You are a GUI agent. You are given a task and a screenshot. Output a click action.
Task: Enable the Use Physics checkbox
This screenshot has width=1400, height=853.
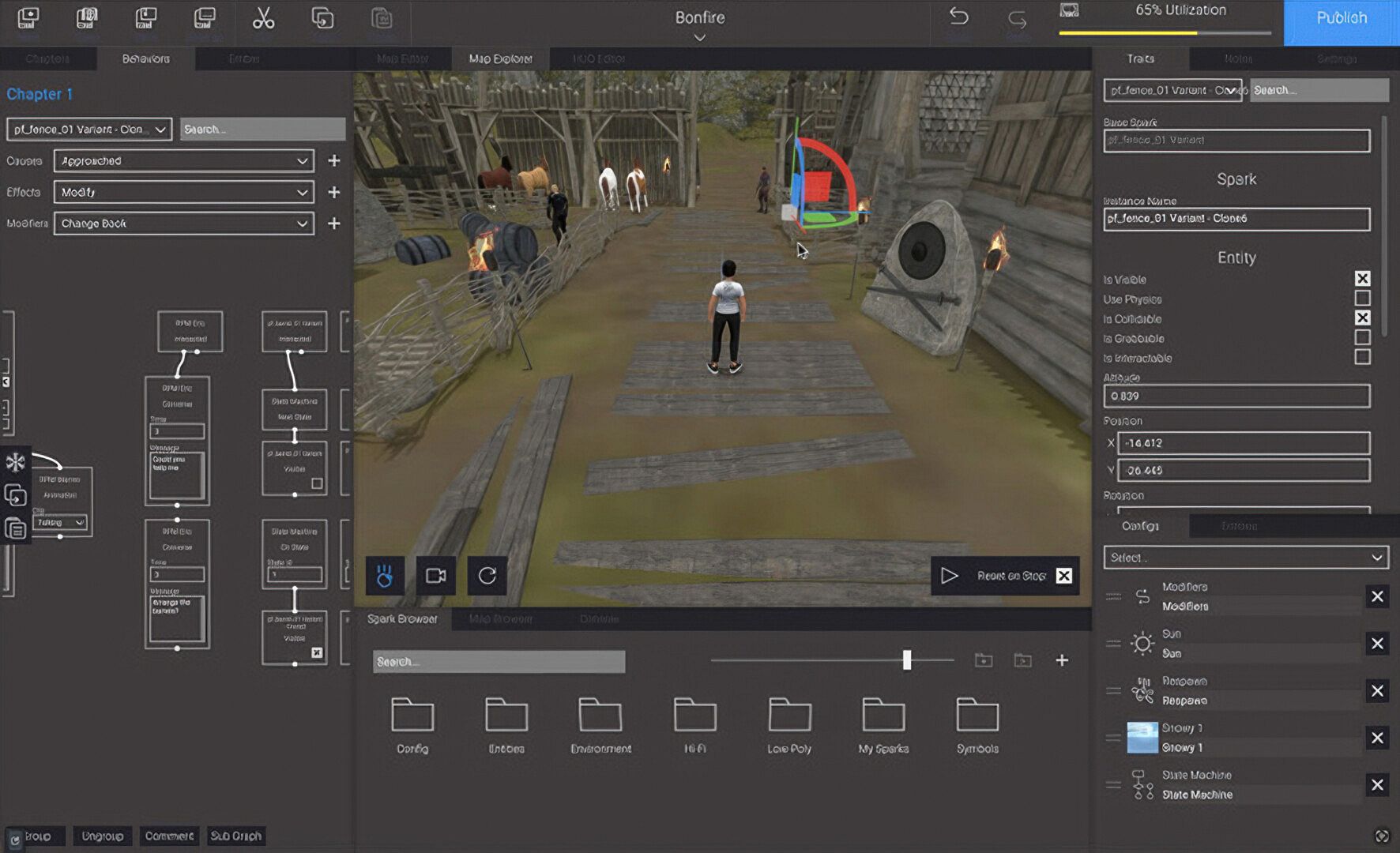[x=1362, y=299]
